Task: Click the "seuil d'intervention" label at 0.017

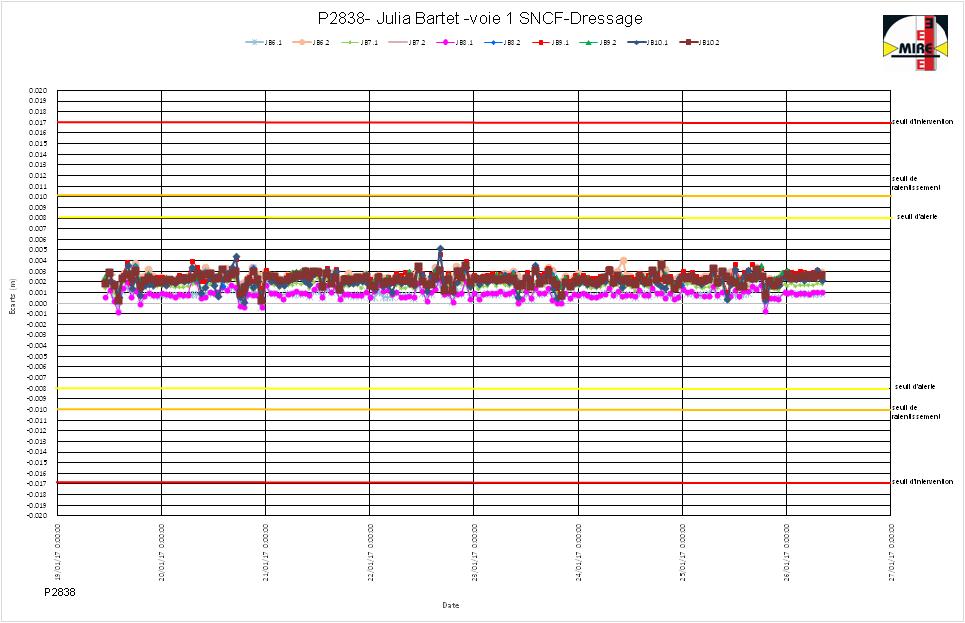Action: 923,122
